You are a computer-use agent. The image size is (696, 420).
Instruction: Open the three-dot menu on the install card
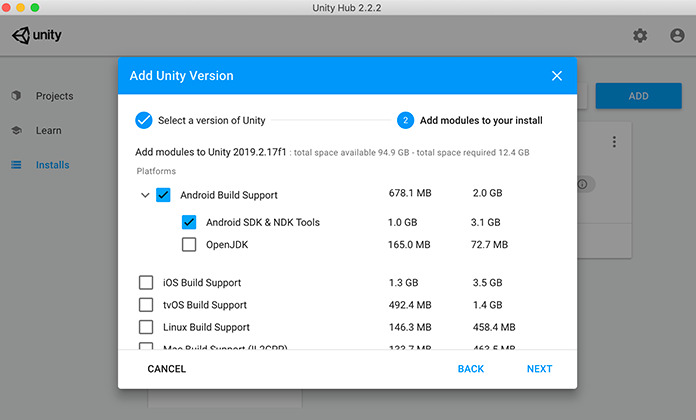(x=614, y=142)
